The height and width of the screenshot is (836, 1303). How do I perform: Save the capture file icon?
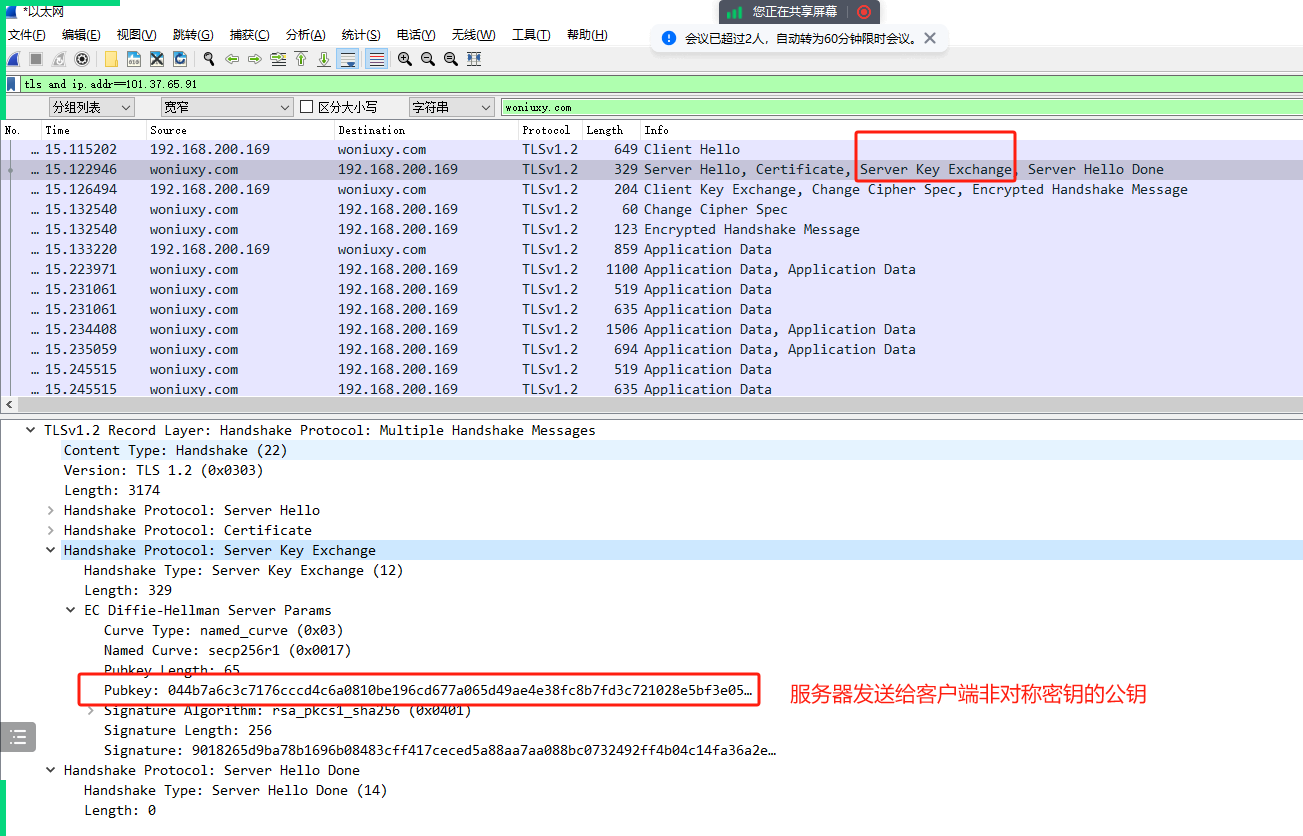coord(134,59)
